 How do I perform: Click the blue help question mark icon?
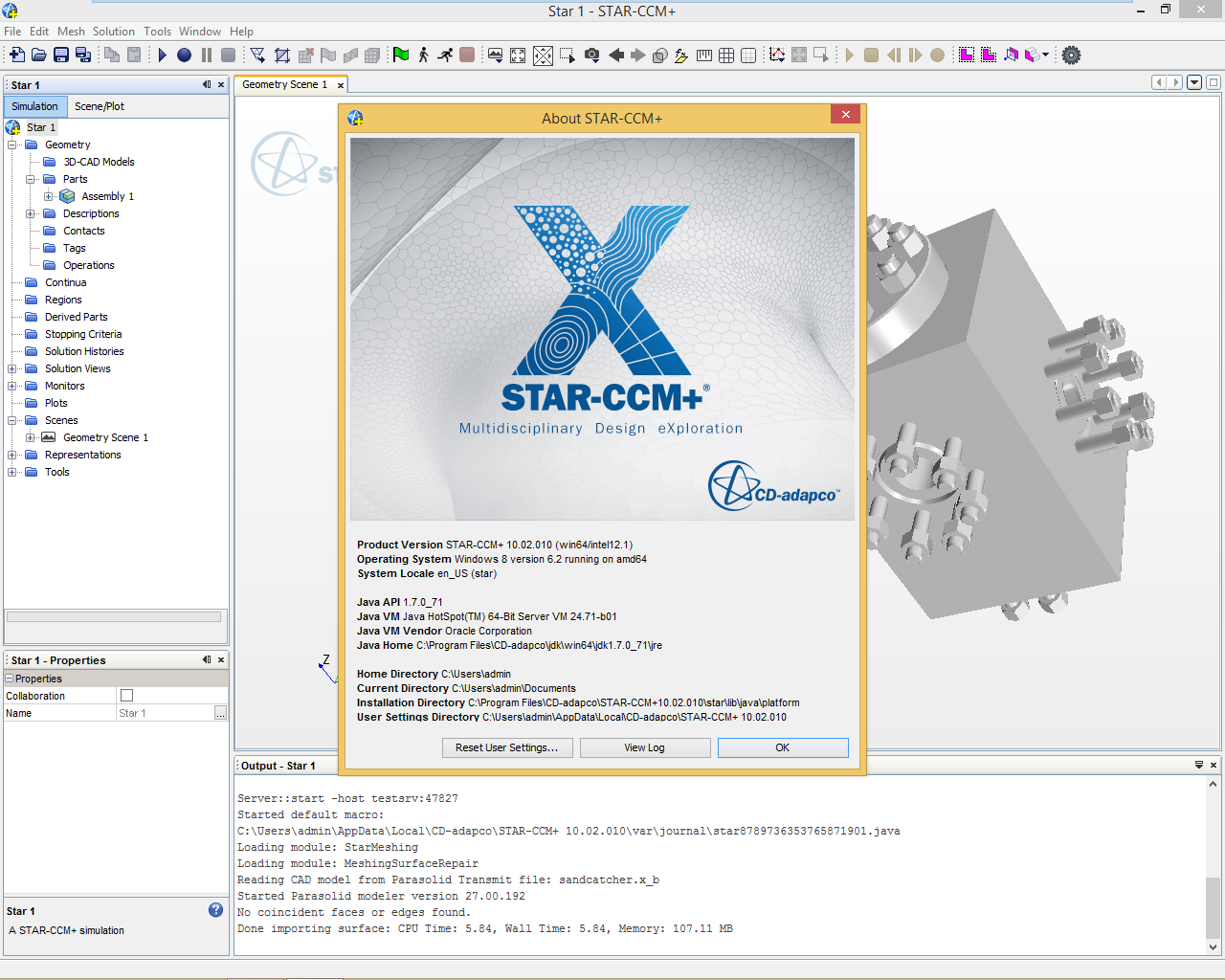pos(215,910)
